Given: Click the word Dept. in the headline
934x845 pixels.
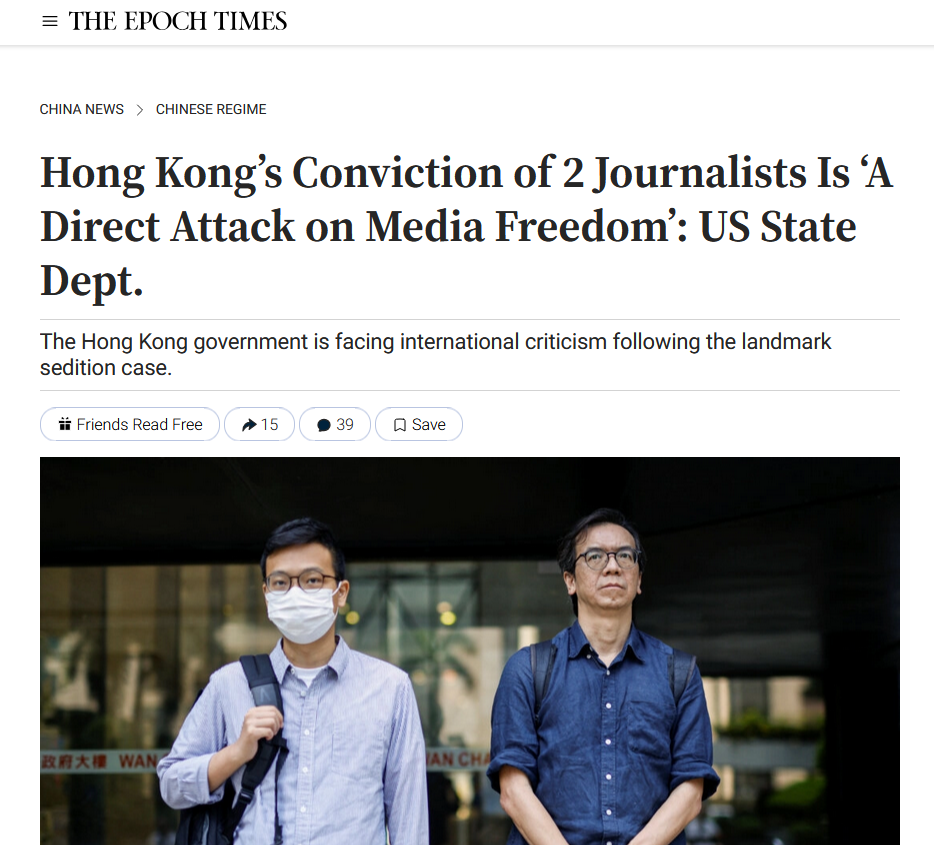Looking at the screenshot, I should coord(92,281).
